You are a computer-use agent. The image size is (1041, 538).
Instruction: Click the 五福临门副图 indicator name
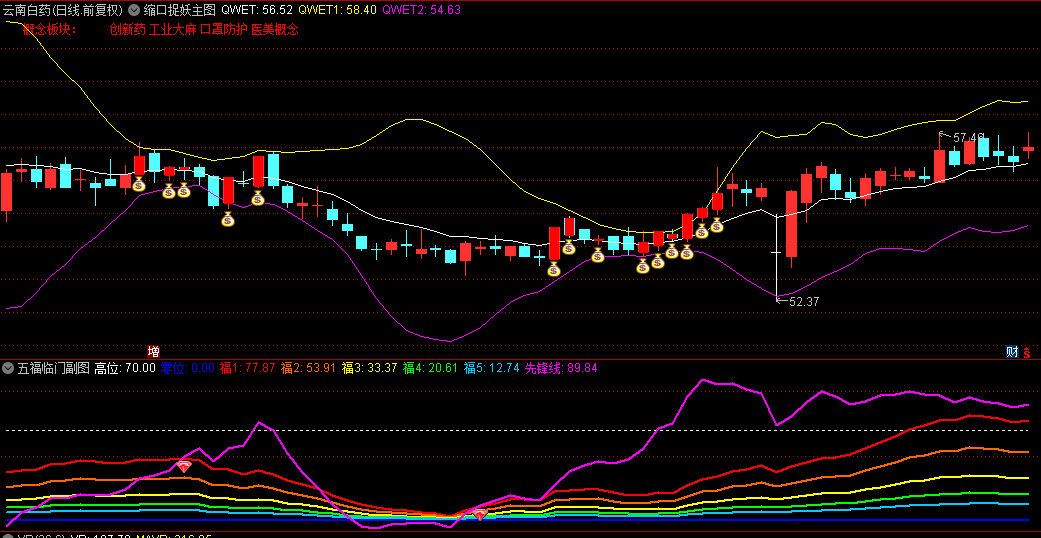point(53,367)
